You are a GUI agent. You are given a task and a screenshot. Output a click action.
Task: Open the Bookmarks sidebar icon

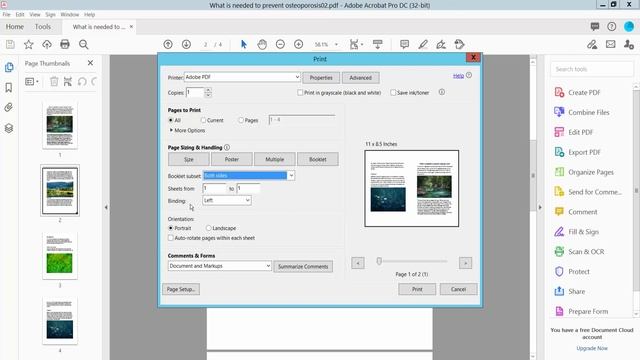coord(9,87)
